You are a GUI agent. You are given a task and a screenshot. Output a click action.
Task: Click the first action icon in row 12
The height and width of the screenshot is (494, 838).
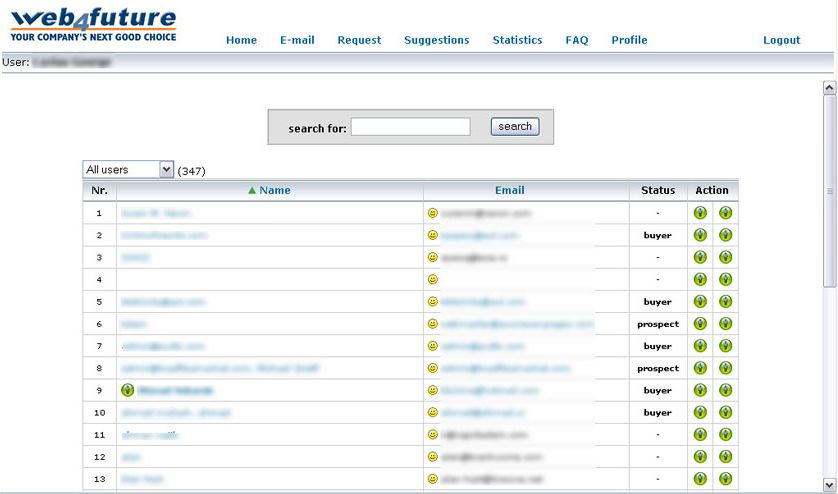click(x=700, y=456)
